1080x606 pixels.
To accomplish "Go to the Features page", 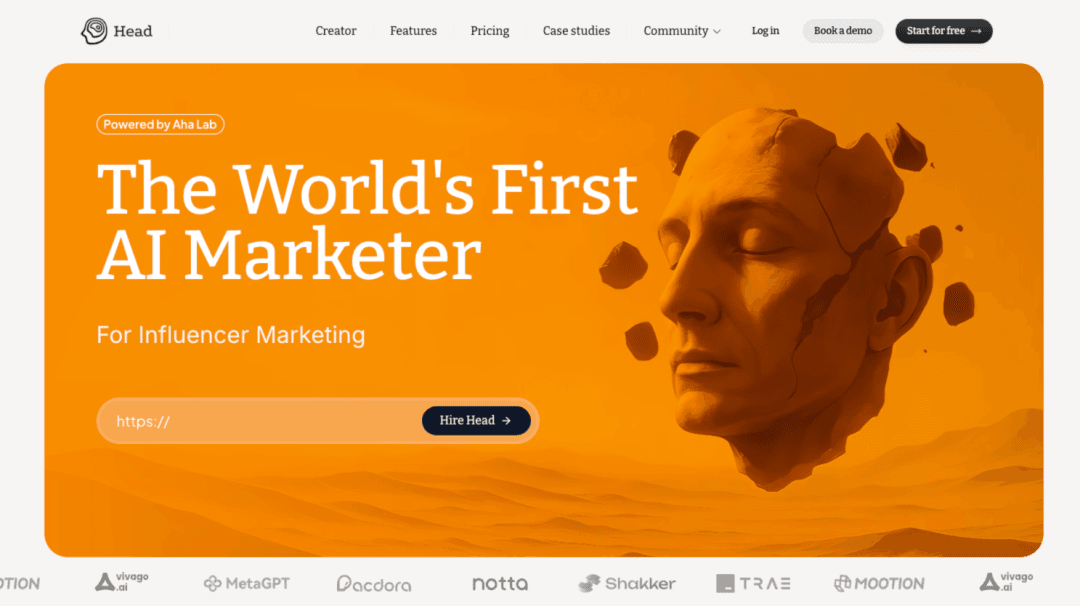I will pos(413,31).
